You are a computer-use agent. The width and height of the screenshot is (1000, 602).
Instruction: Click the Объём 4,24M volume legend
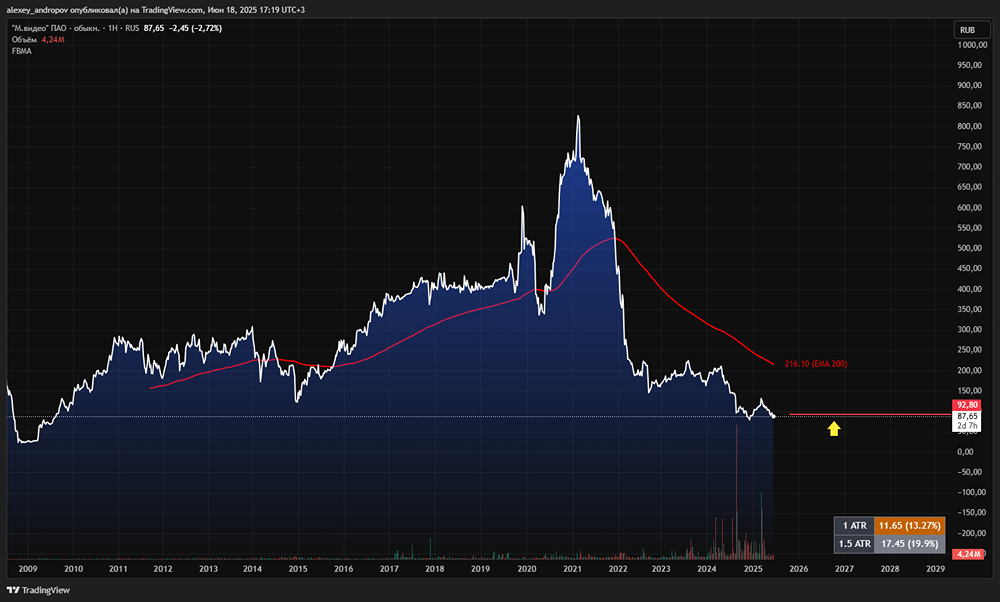coord(38,40)
